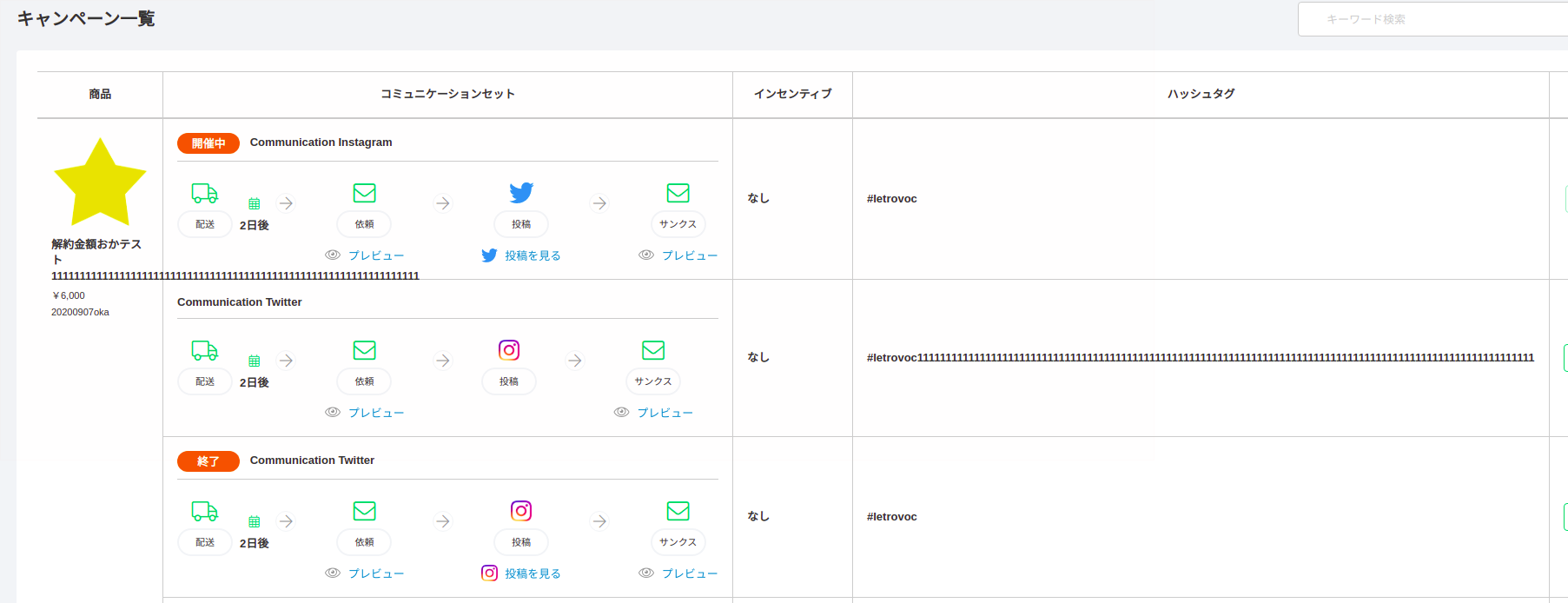Open request preview in first row
The height and width of the screenshot is (603, 1568).
366,255
